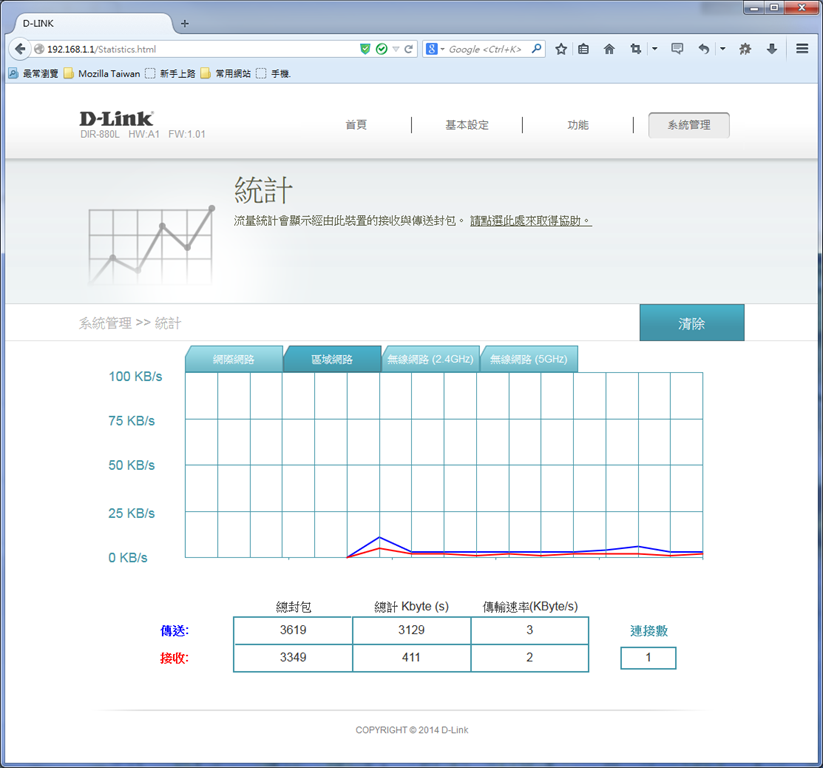Switch to the 無線網路 (5GHz) tab
The height and width of the screenshot is (768, 823).
[x=529, y=359]
